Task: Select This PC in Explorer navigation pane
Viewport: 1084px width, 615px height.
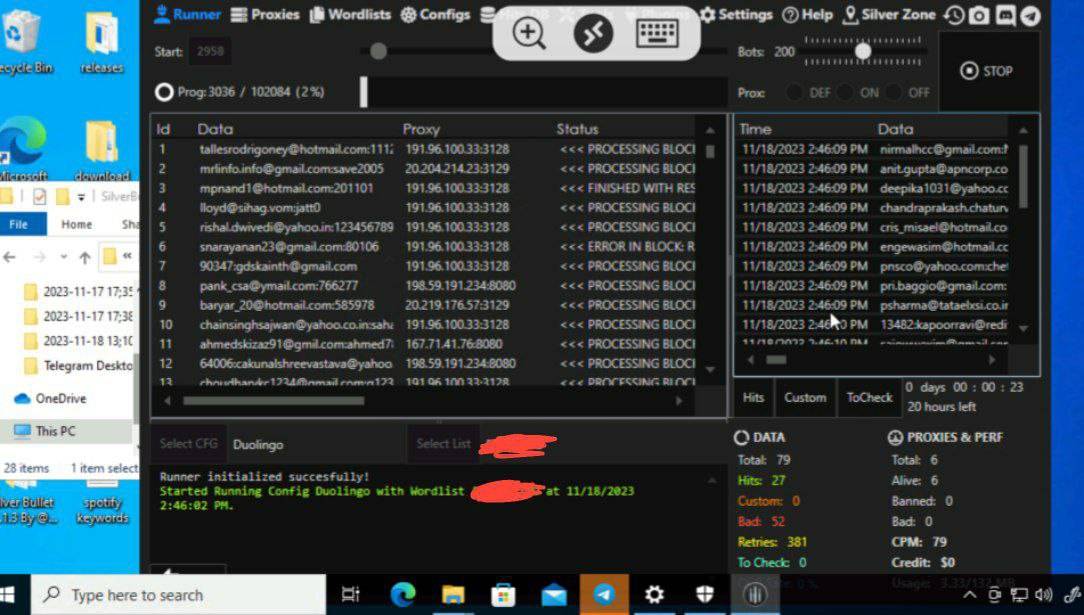Action: tap(46, 431)
